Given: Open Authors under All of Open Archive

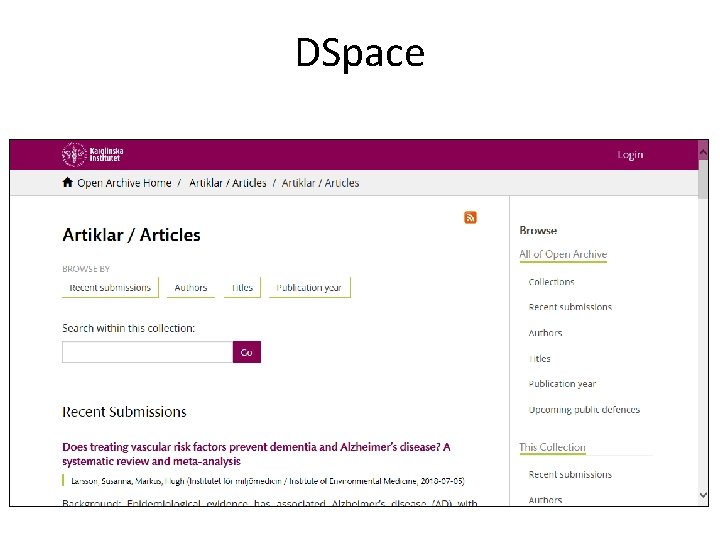Looking at the screenshot, I should (x=545, y=332).
